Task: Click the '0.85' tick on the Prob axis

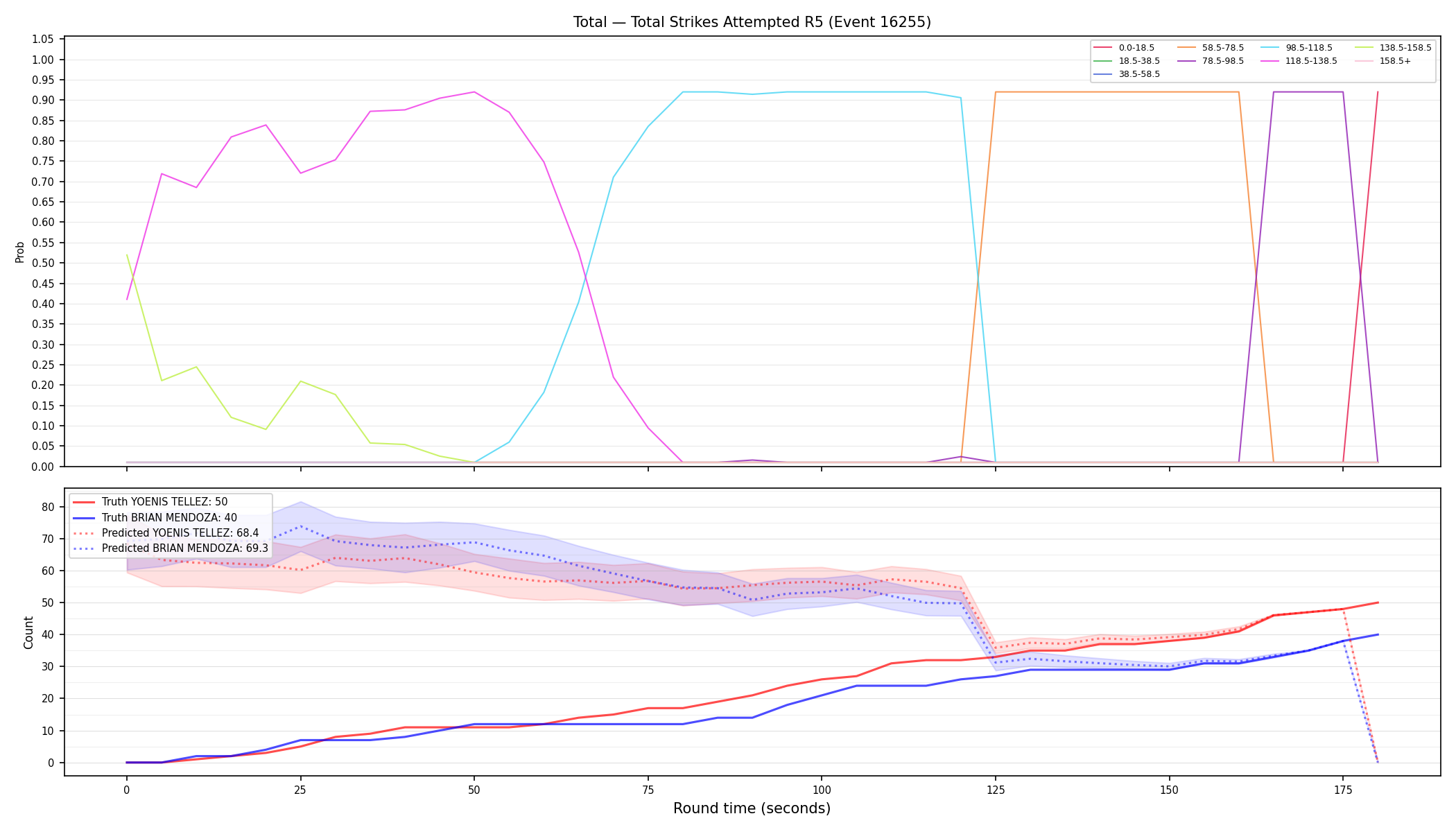Action: 43,121
